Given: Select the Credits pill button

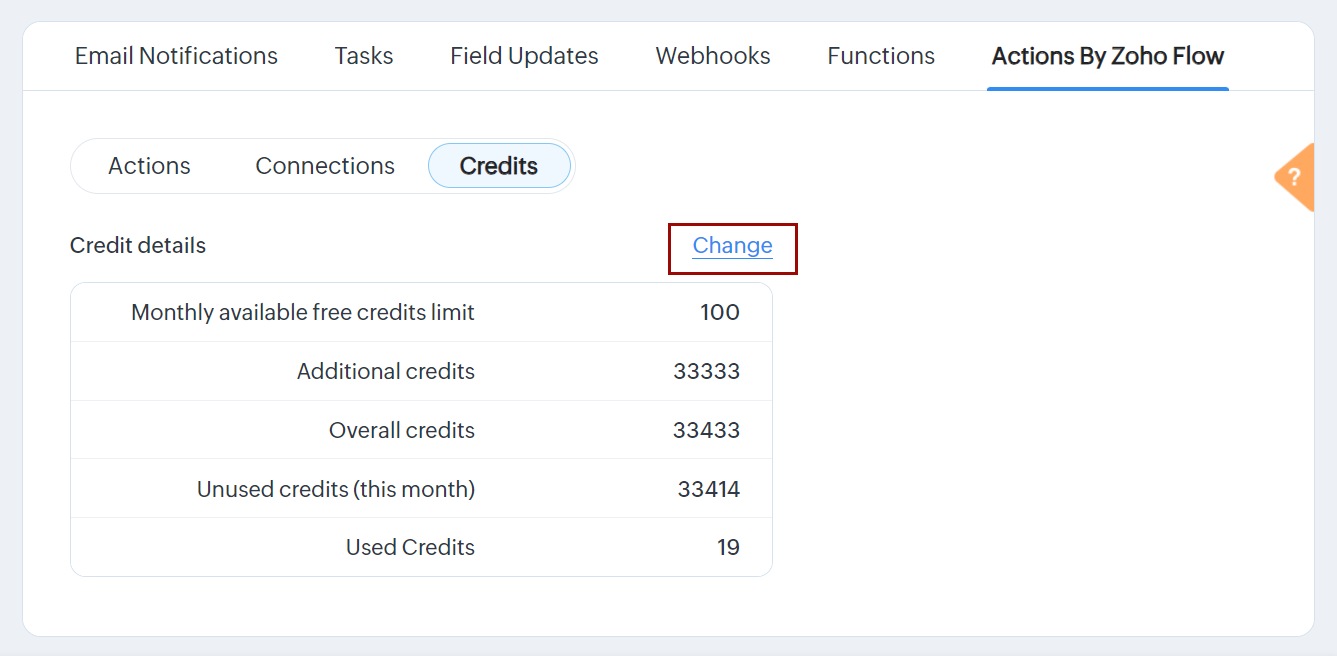Looking at the screenshot, I should click(499, 166).
